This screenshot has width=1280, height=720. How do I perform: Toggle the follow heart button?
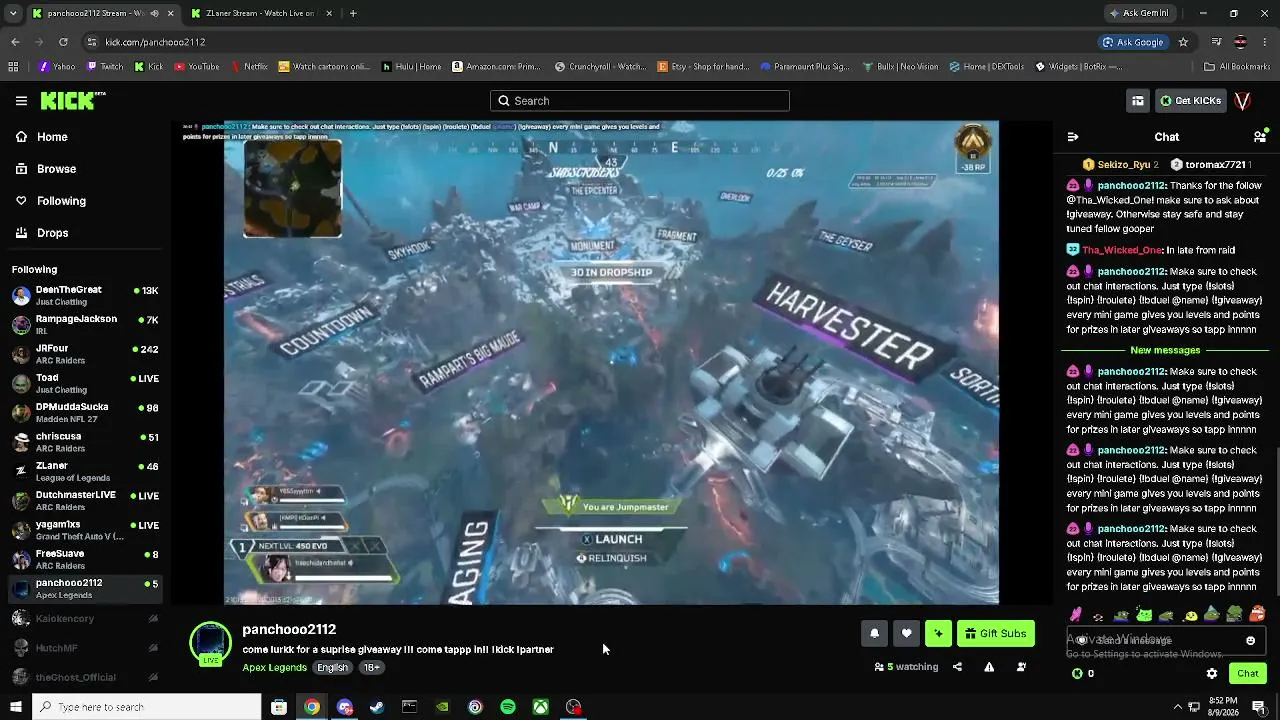pyautogui.click(x=906, y=633)
